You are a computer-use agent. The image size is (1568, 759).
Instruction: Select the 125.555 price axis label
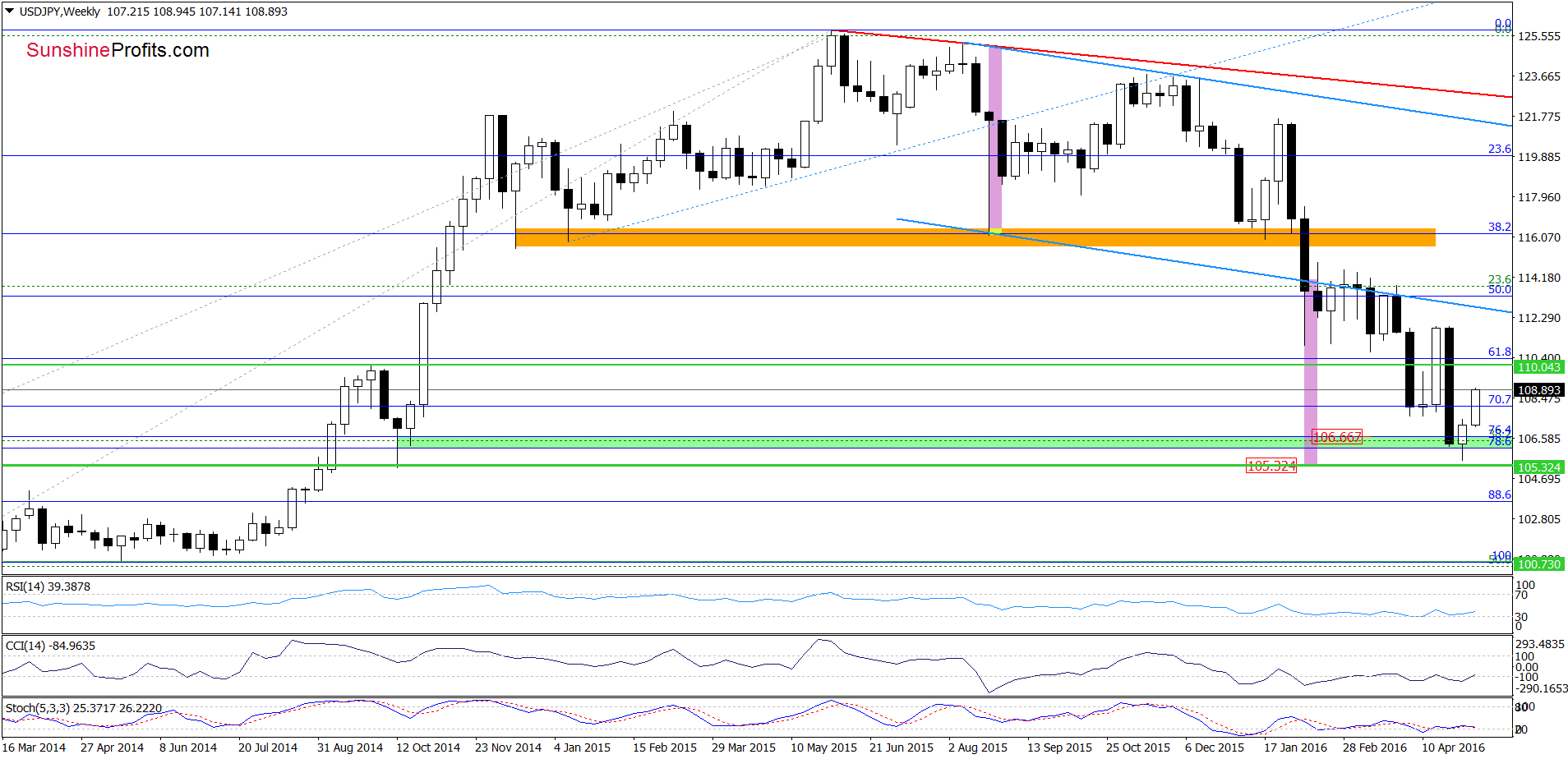tap(1538, 36)
